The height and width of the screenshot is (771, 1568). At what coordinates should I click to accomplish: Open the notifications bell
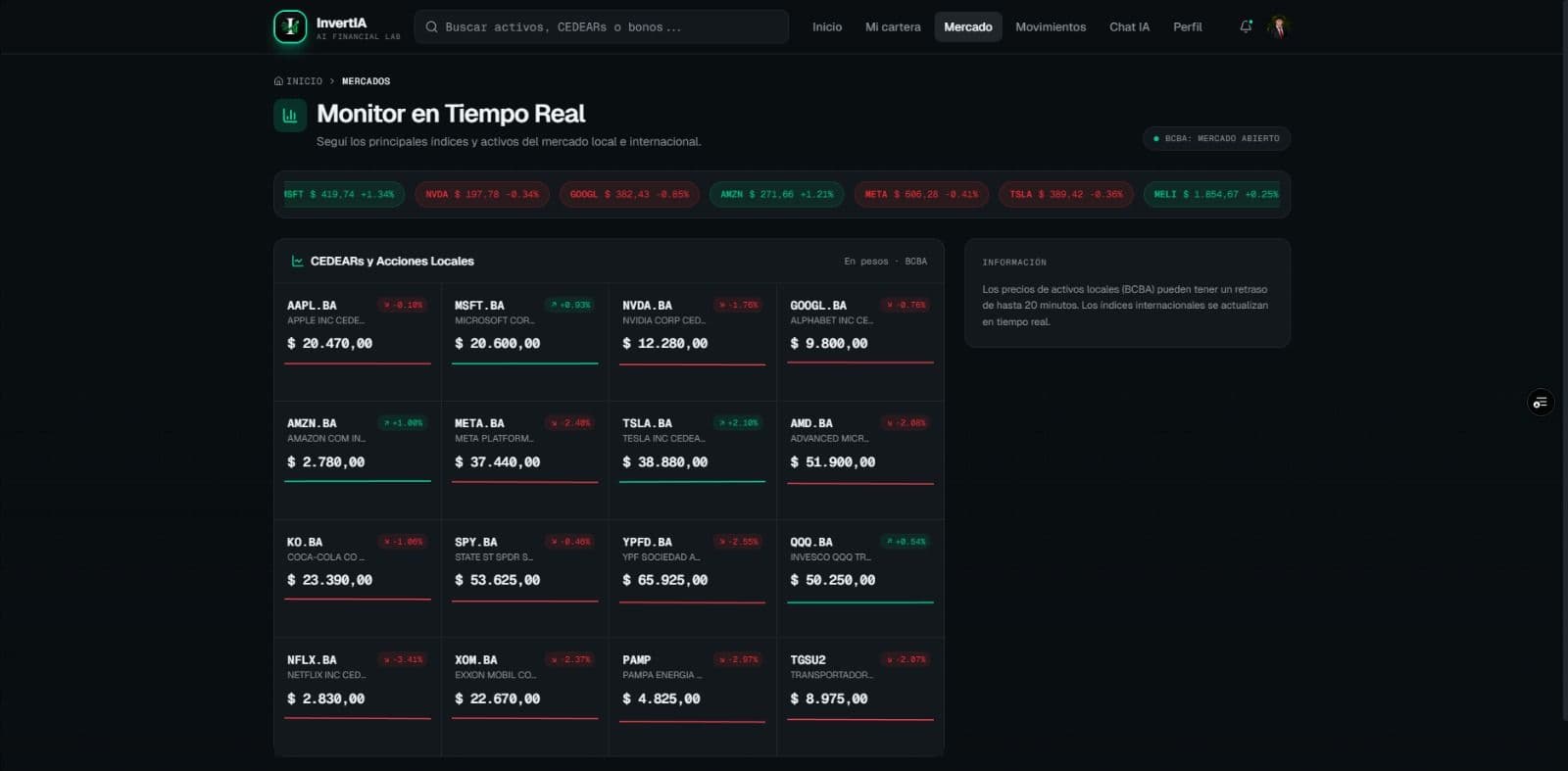pos(1246,26)
